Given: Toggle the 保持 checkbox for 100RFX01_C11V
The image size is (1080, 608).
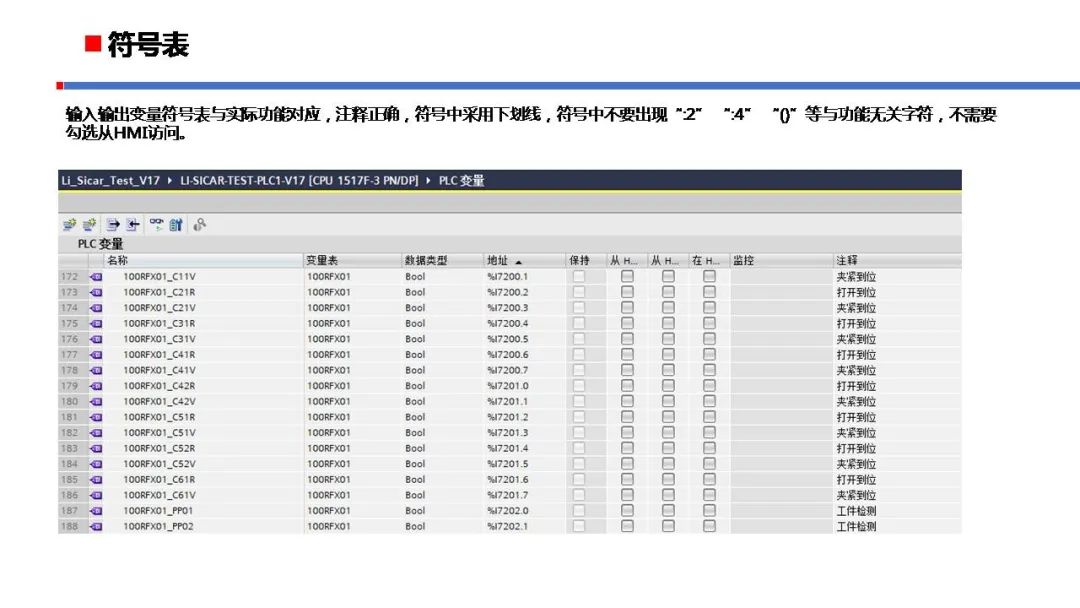Looking at the screenshot, I should point(578,277).
